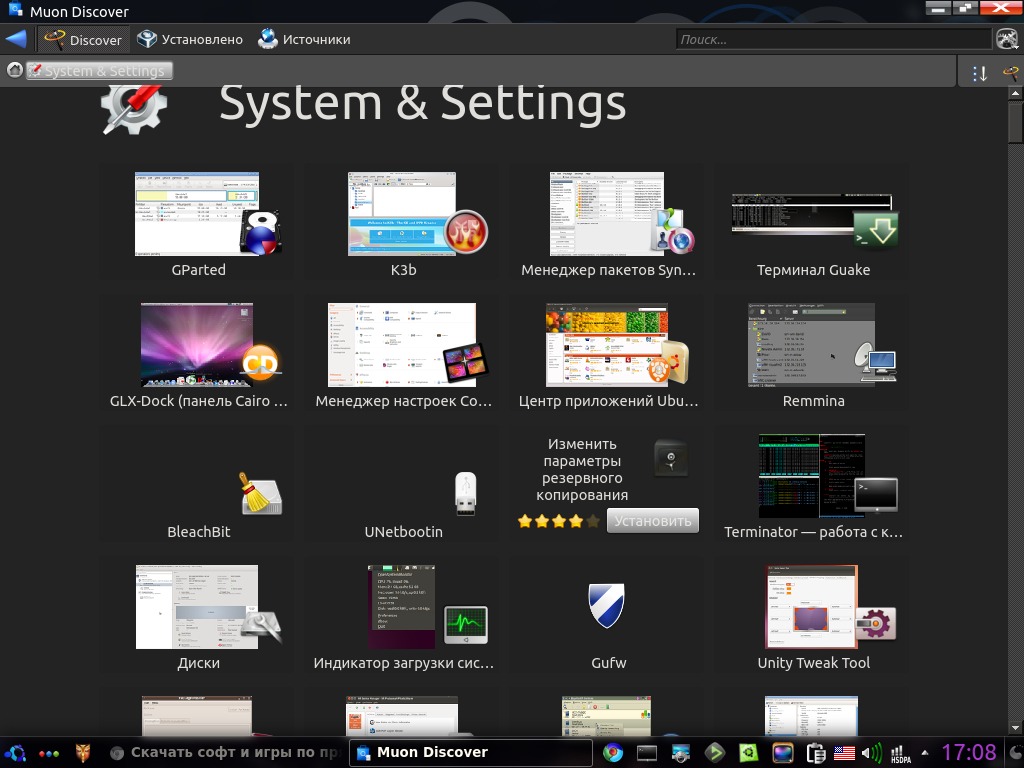The image size is (1024, 768).
Task: Open the Remmina remote desktop icon
Action: pyautogui.click(x=875, y=362)
